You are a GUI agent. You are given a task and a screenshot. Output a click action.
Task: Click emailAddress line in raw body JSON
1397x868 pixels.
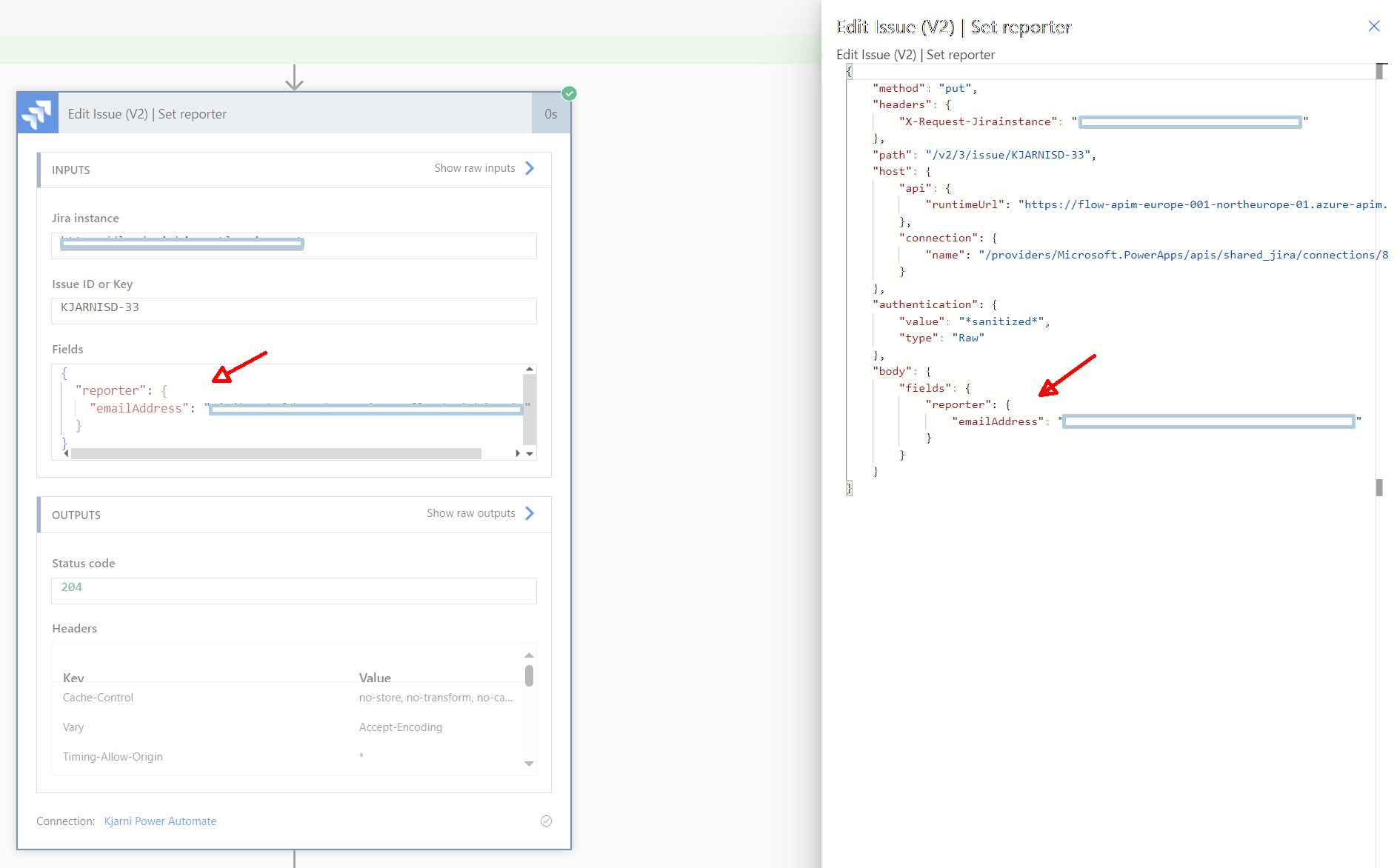coord(1156,421)
